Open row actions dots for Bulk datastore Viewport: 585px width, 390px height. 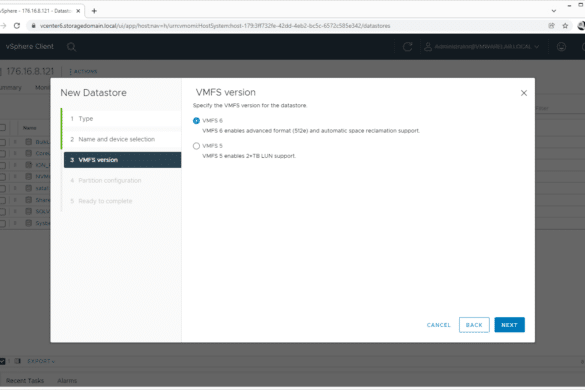(x=15, y=142)
